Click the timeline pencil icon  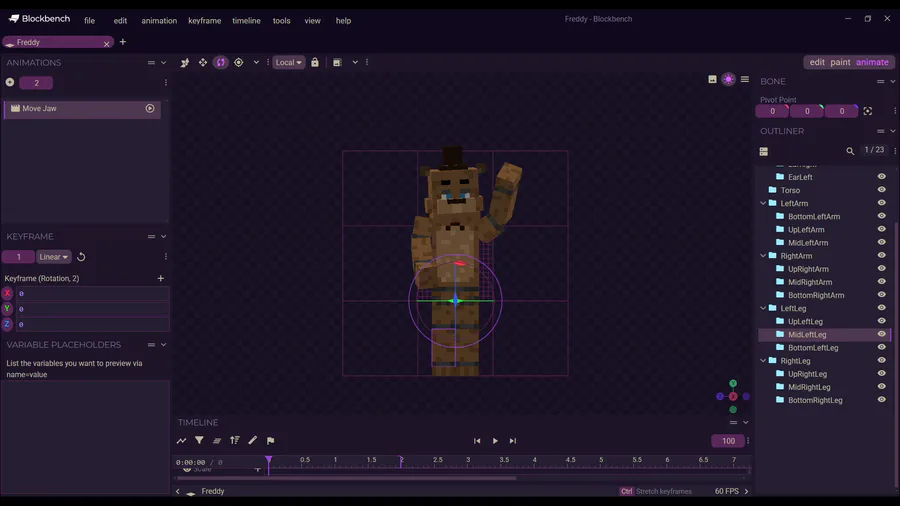253,441
